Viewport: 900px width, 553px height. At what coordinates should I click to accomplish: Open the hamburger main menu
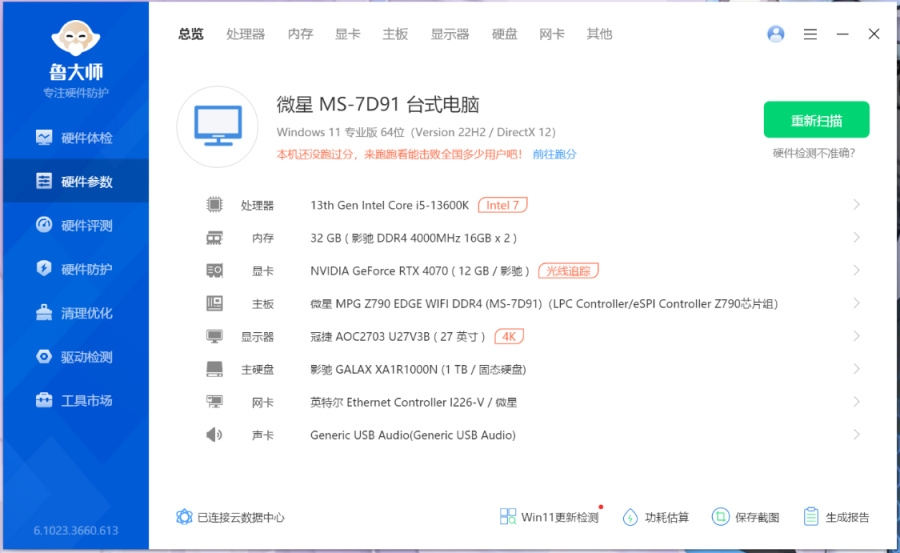[x=810, y=34]
